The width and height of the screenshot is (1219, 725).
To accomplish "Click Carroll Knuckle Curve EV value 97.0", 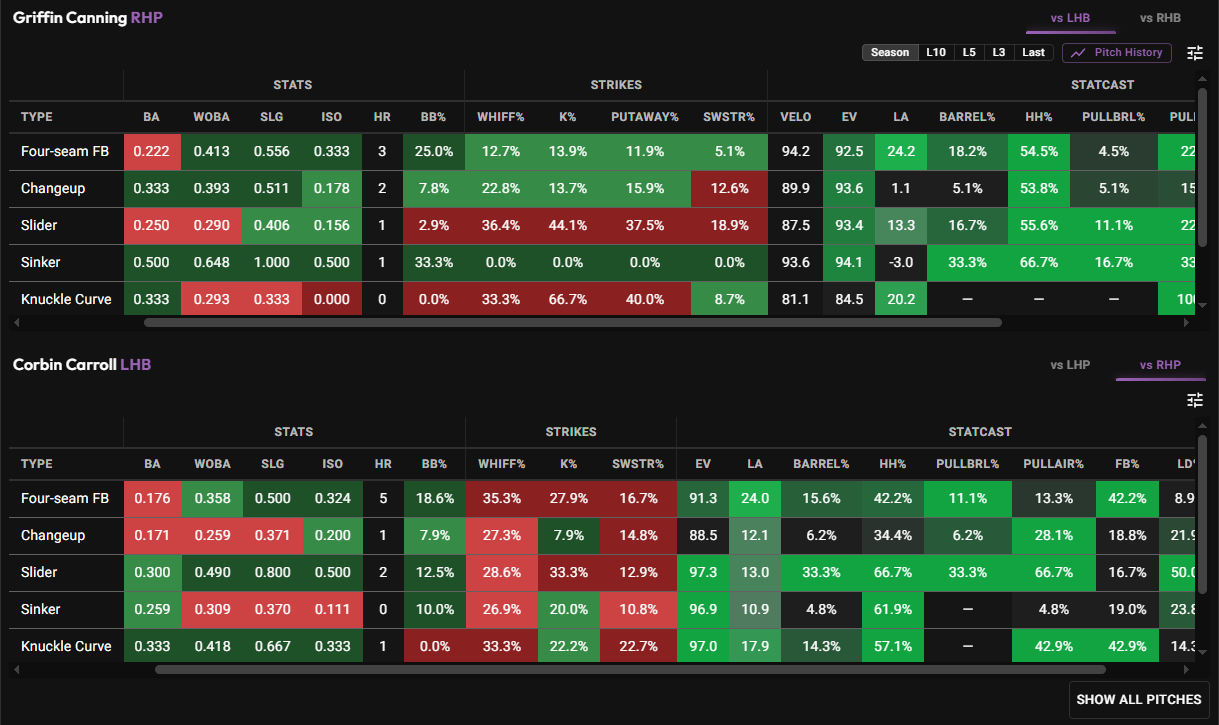I will (x=704, y=646).
